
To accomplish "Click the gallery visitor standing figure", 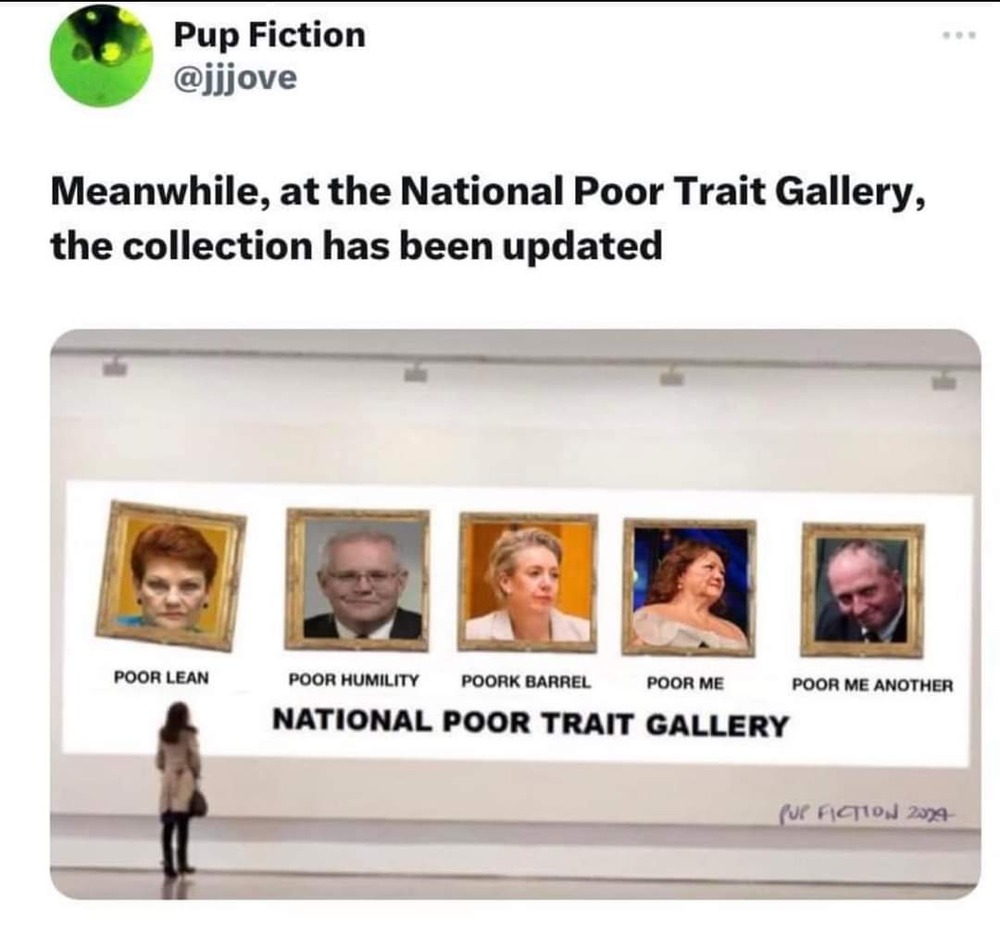I will [179, 790].
